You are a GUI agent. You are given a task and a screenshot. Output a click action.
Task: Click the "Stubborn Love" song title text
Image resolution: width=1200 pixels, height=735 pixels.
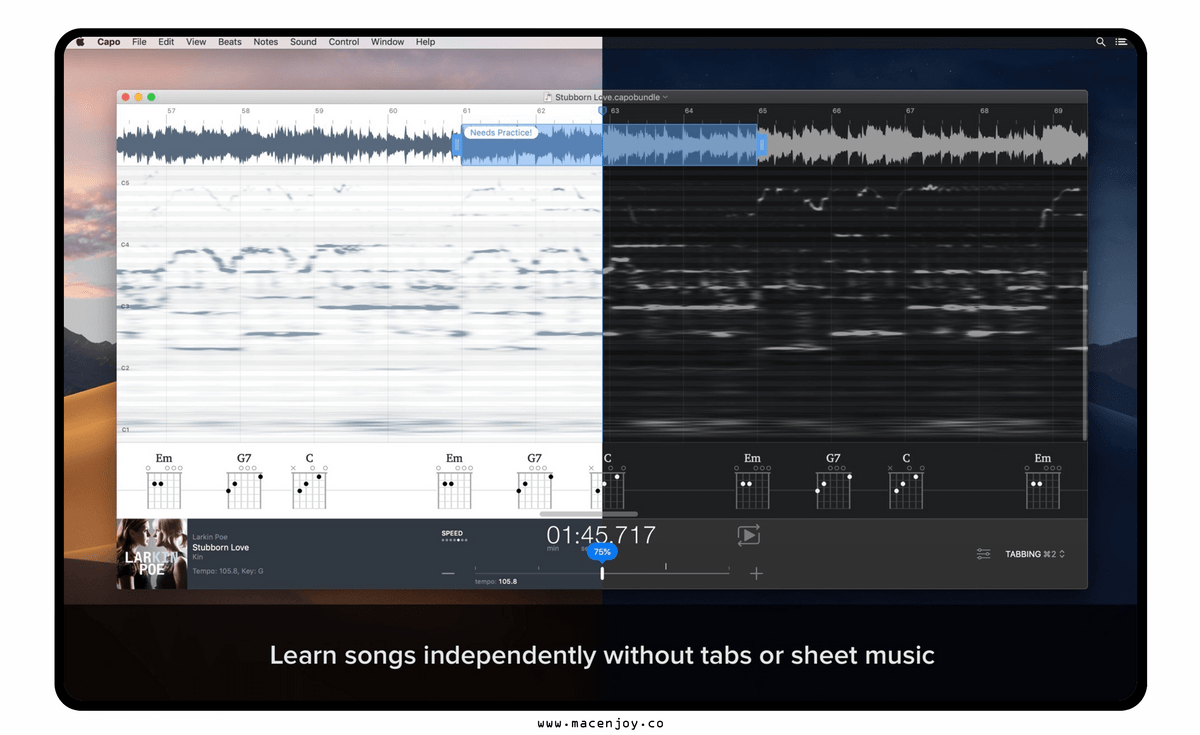[x=221, y=548]
